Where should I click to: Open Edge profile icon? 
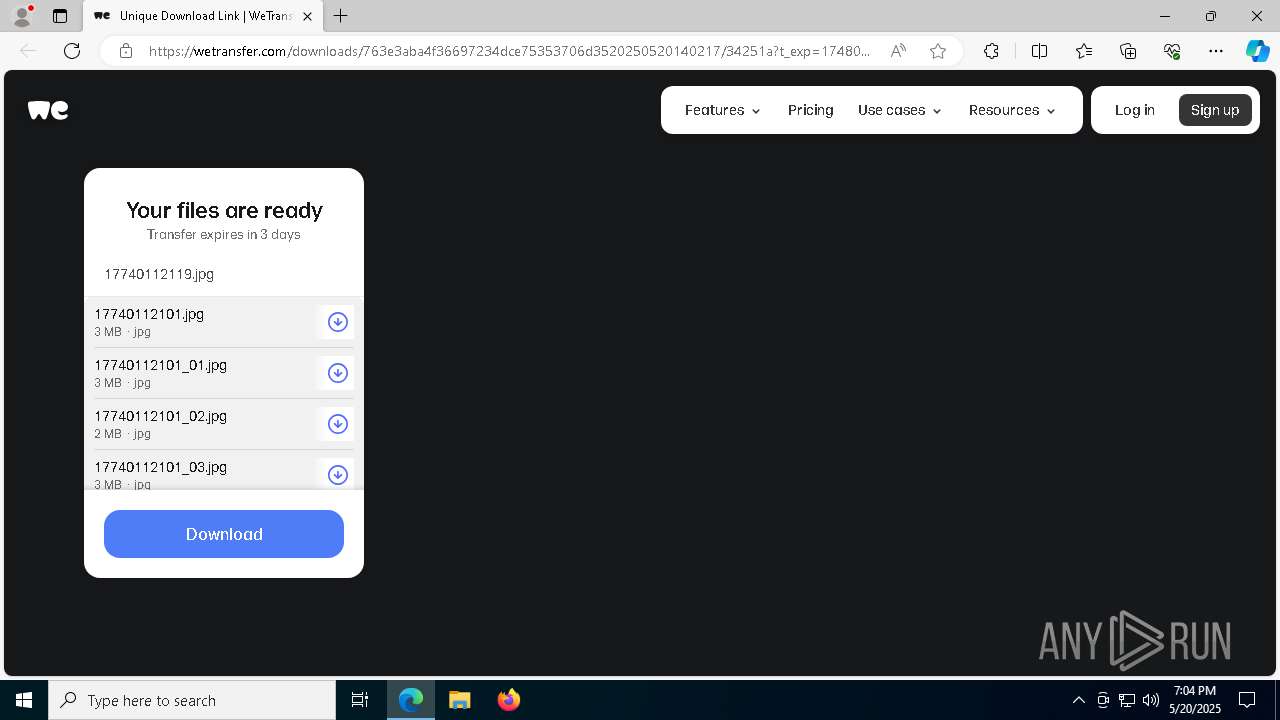(x=22, y=16)
